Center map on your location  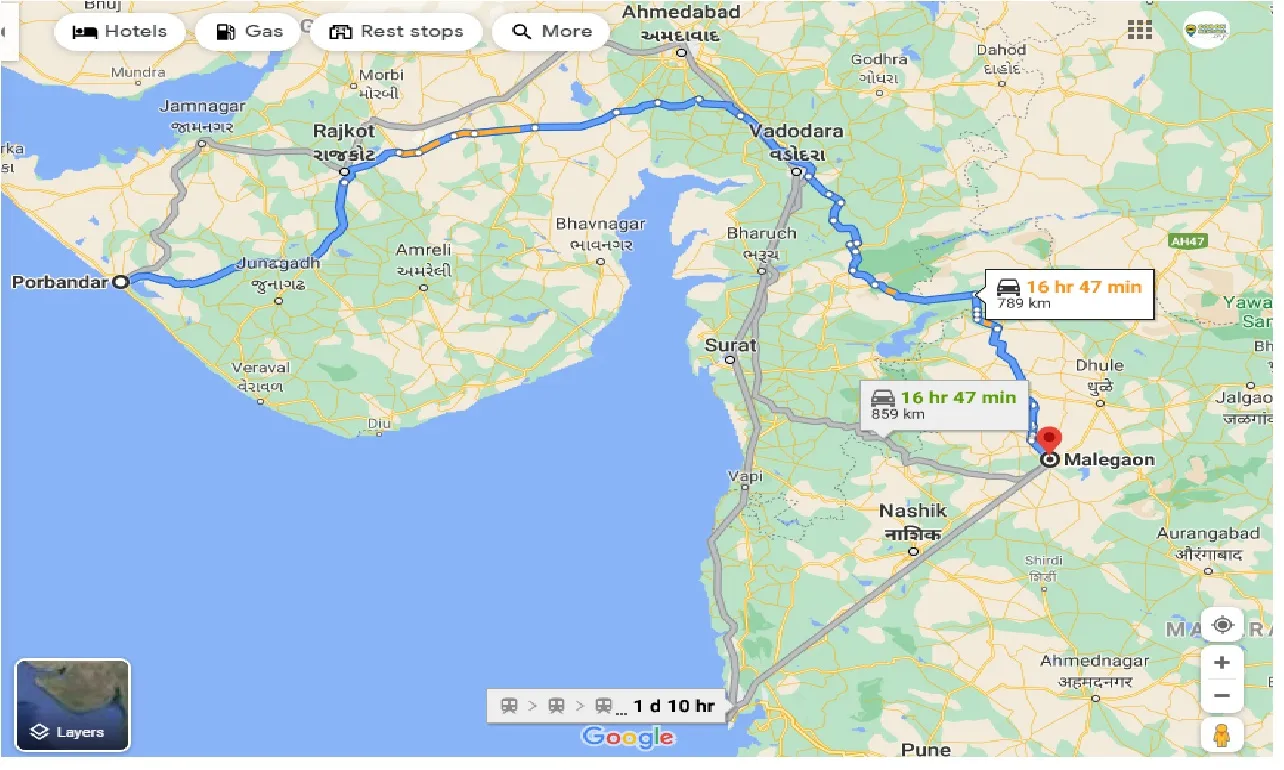pyautogui.click(x=1222, y=626)
